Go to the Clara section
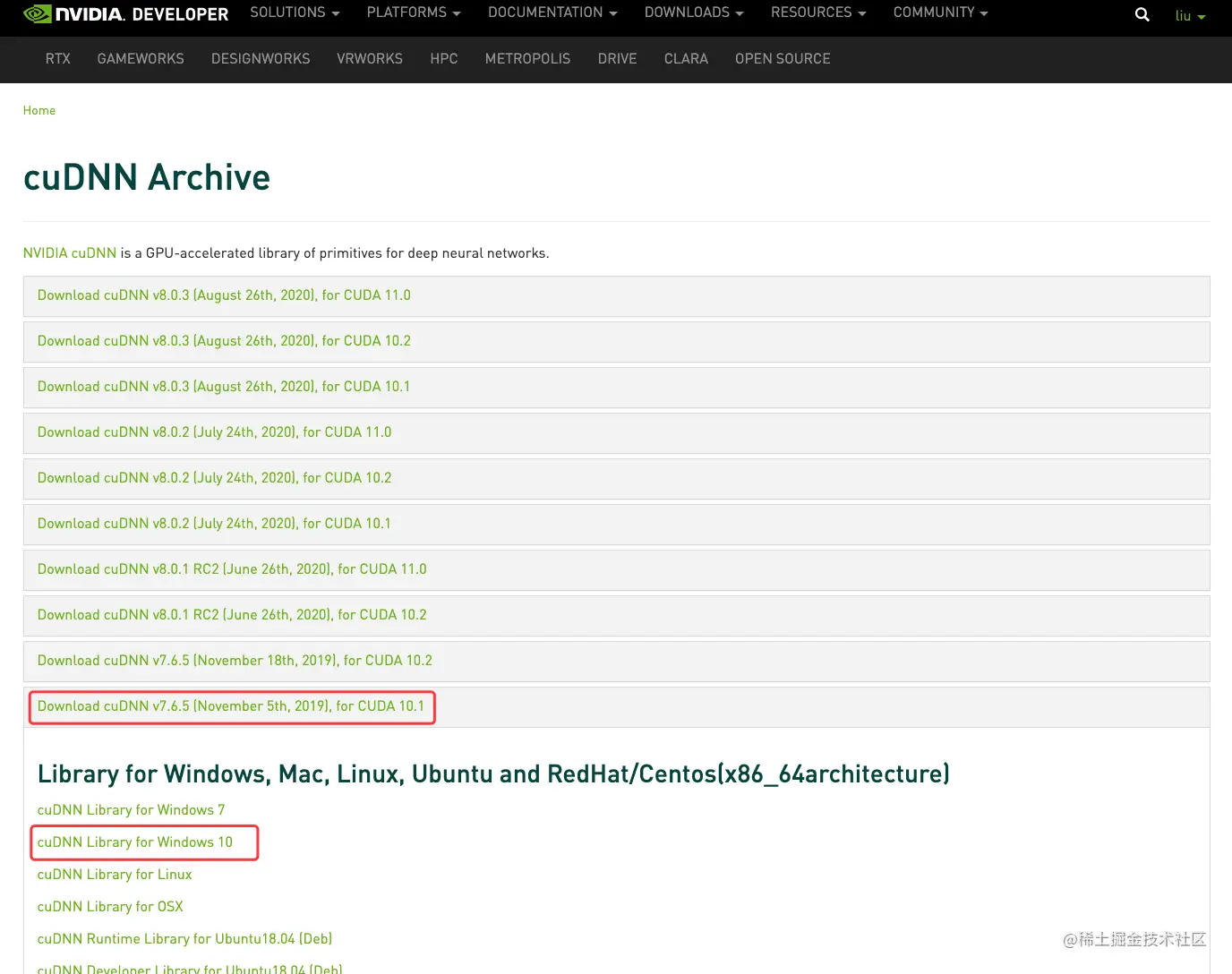 click(686, 59)
